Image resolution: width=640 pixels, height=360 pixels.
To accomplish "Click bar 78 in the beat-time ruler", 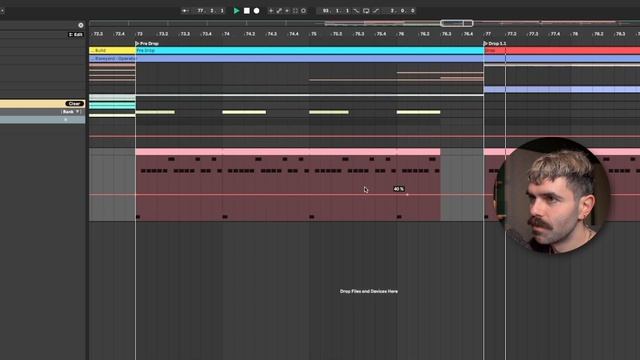I will (575, 34).
